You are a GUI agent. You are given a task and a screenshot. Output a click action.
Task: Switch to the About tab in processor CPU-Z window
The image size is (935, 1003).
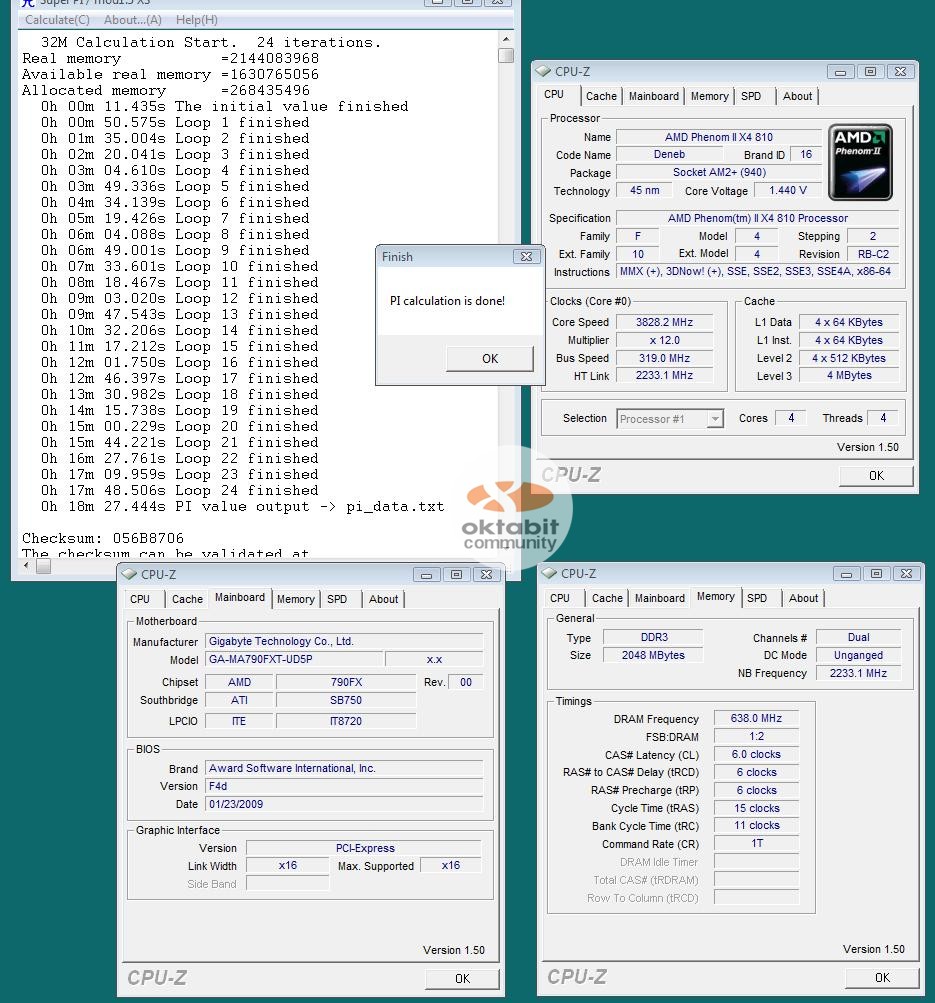pyautogui.click(x=798, y=96)
